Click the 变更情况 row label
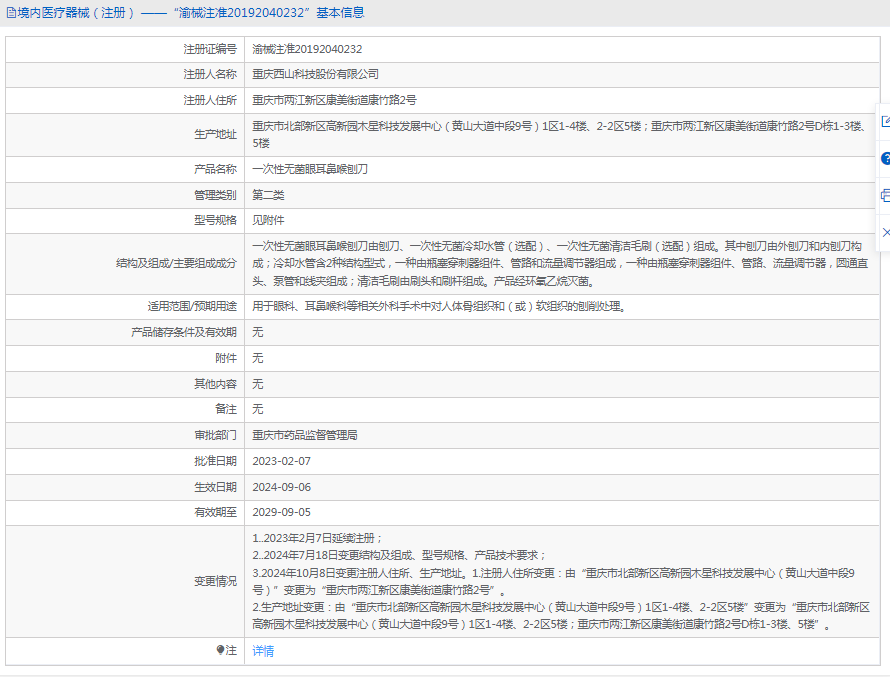Viewport: 890px width, 677px height. (x=215, y=581)
